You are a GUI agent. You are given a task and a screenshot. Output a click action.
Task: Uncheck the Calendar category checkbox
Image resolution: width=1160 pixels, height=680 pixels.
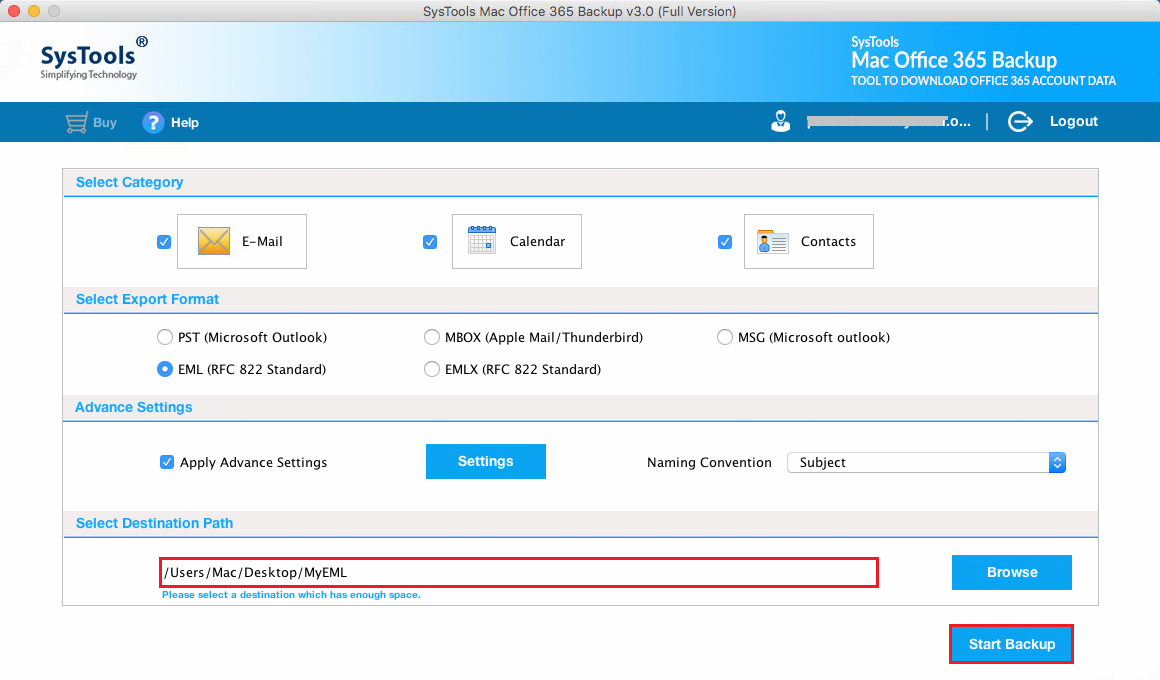430,242
